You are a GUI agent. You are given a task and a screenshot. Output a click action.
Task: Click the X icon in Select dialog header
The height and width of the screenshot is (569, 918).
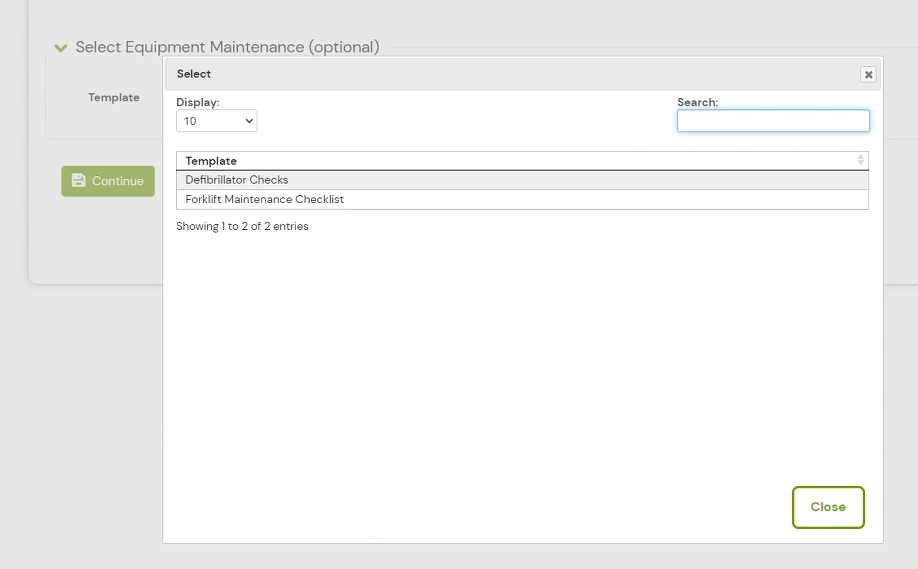tap(868, 74)
